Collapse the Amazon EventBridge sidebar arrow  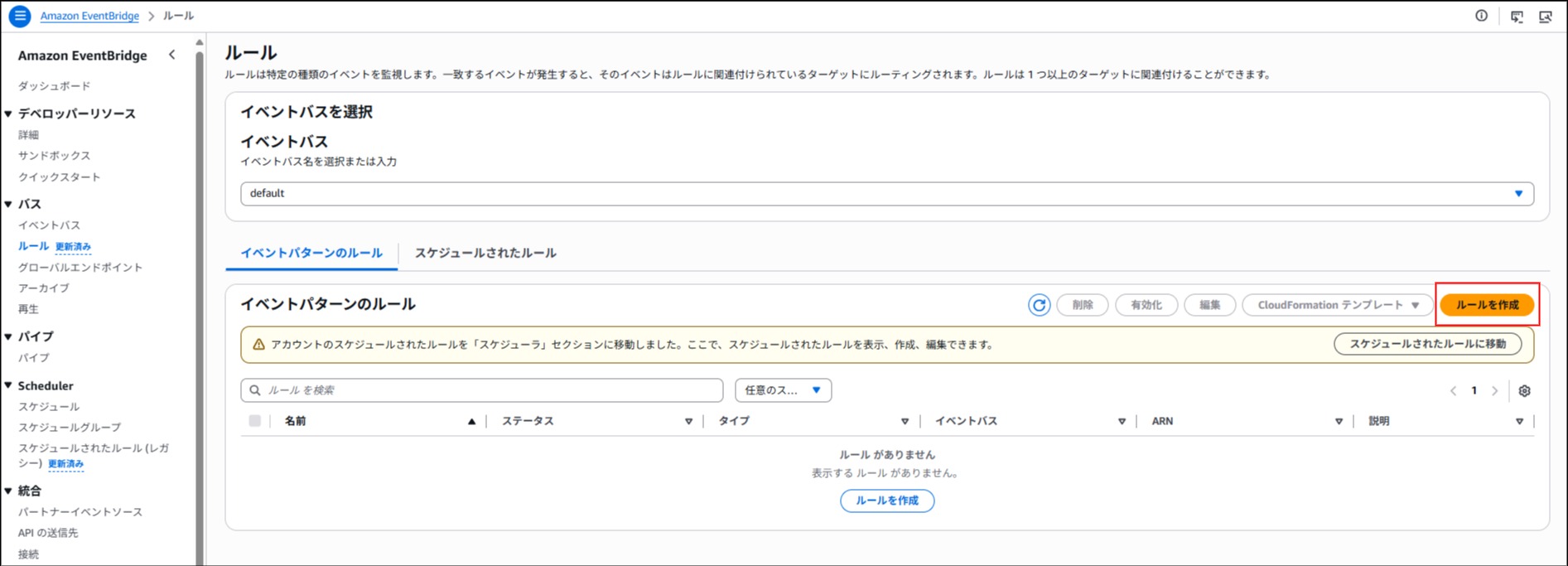pyautogui.click(x=172, y=55)
